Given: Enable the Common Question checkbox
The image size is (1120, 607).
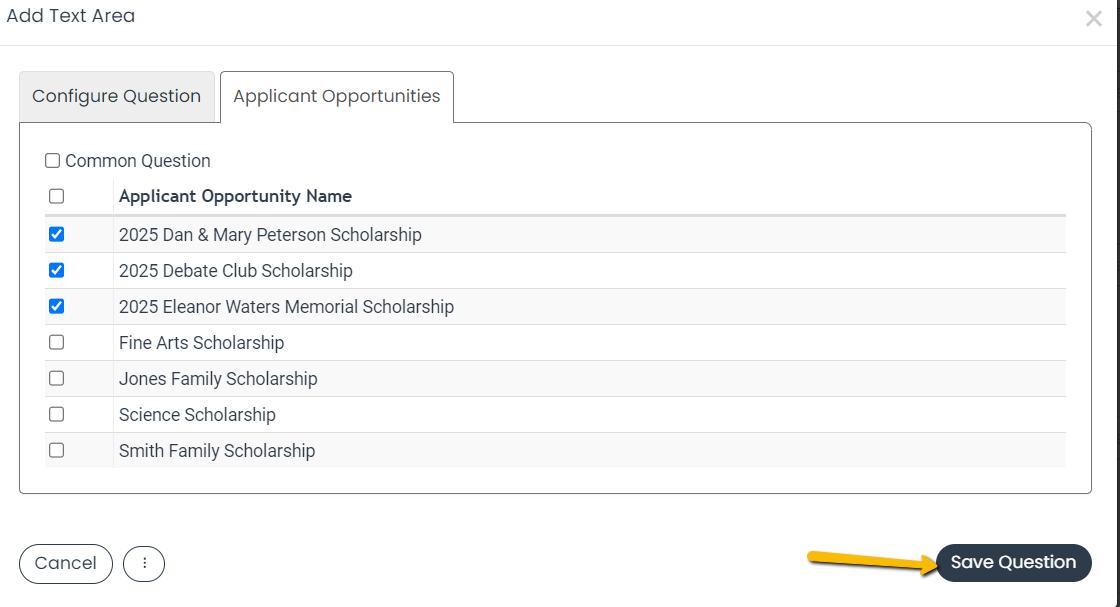Looking at the screenshot, I should 52,161.
